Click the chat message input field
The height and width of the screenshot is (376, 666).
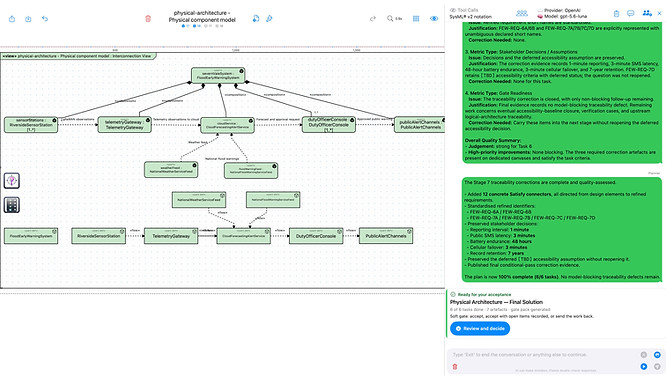(x=544, y=354)
